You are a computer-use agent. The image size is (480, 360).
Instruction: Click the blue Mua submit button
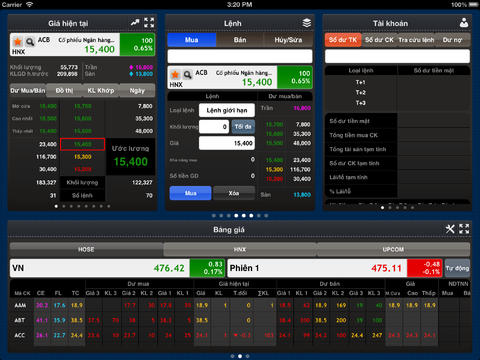pos(190,193)
